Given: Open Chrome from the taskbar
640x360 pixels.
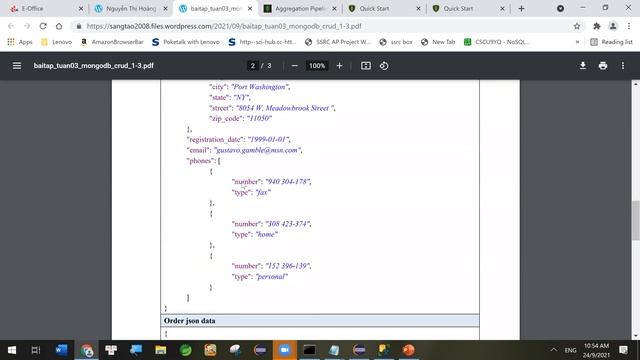Looking at the screenshot, I should click(x=87, y=350).
